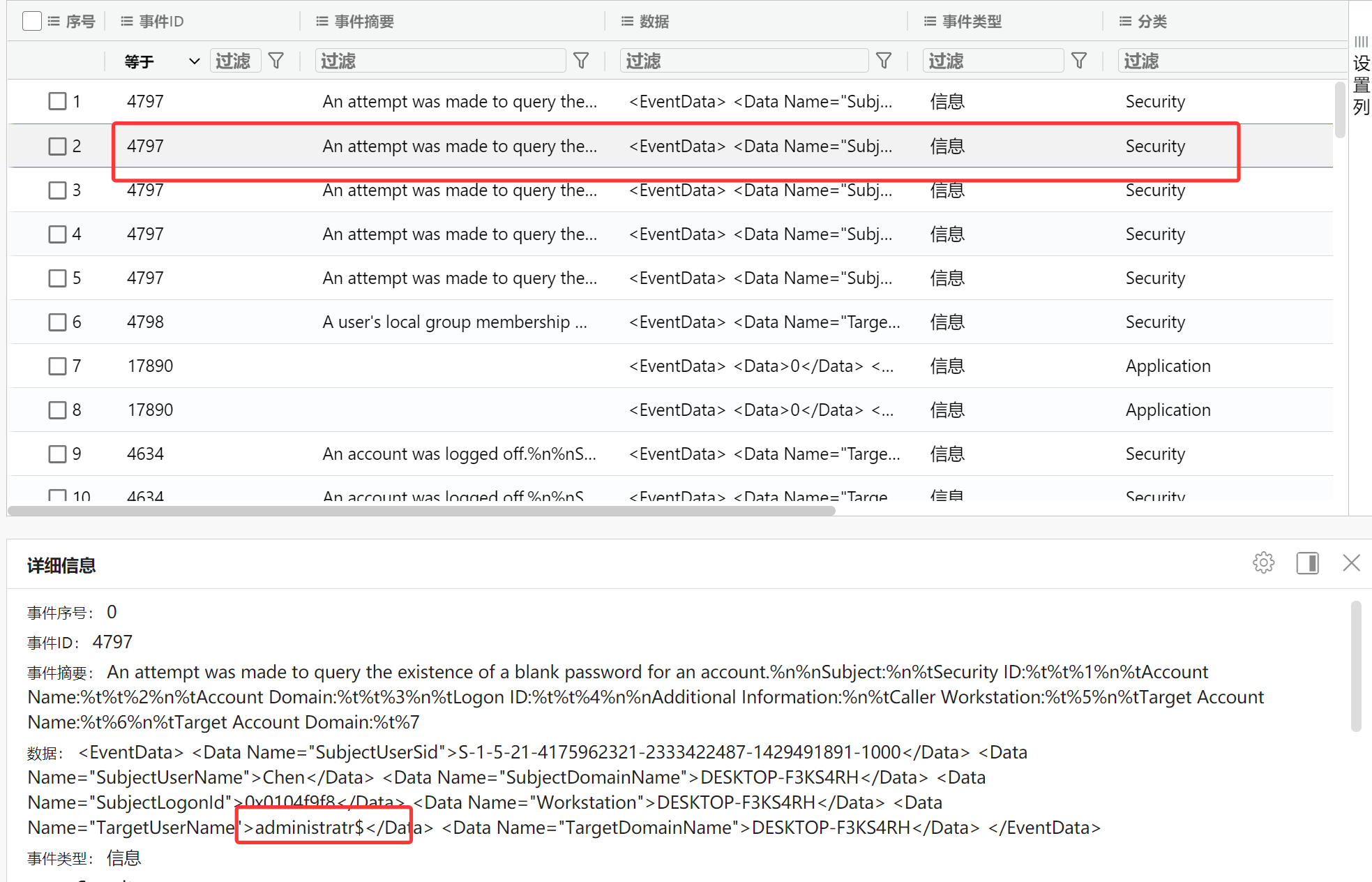Image resolution: width=1372 pixels, height=882 pixels.
Task: Click the filter funnel for 事件ID column
Action: 276,61
